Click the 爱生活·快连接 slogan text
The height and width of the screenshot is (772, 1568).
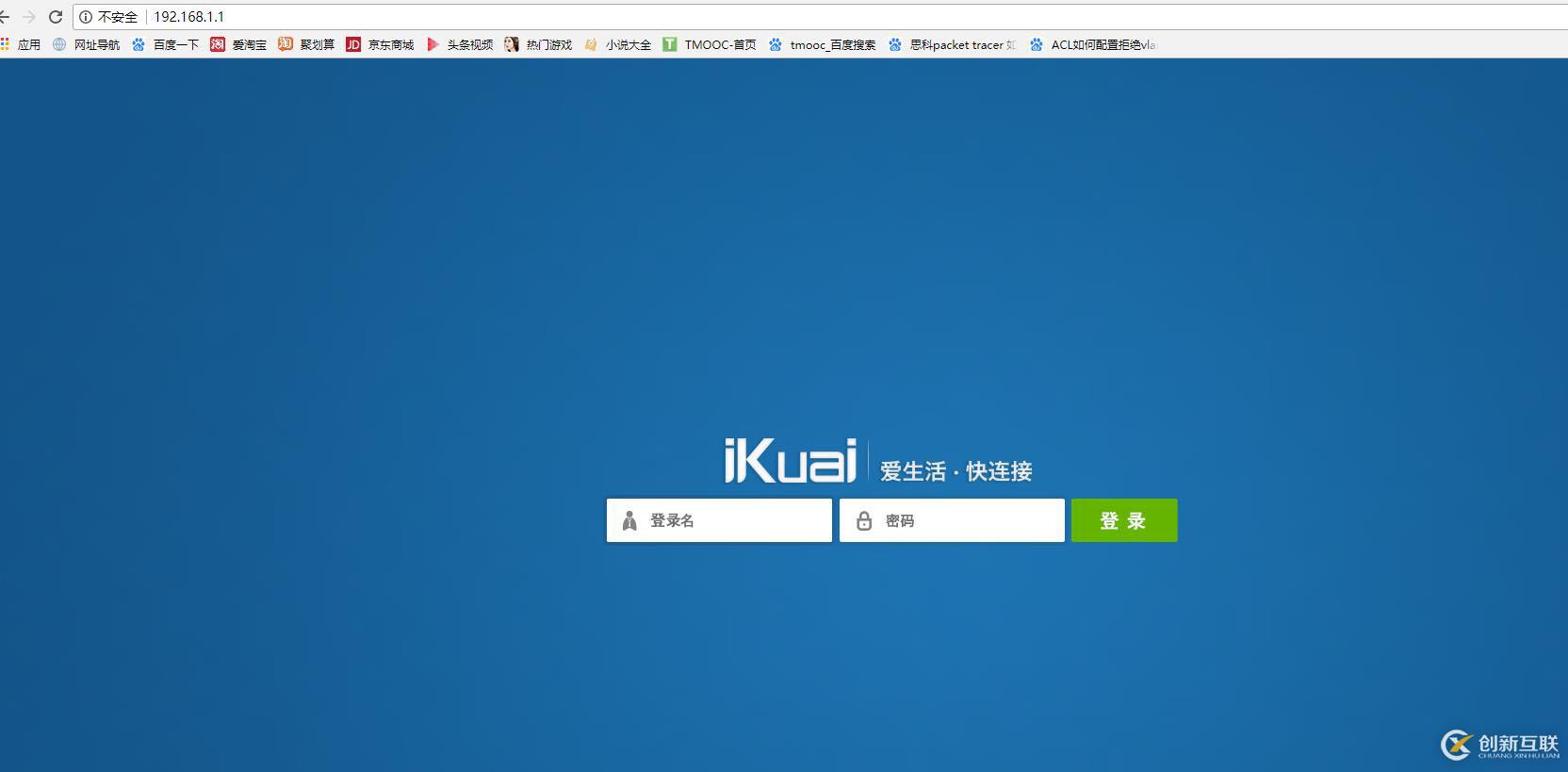coord(956,470)
